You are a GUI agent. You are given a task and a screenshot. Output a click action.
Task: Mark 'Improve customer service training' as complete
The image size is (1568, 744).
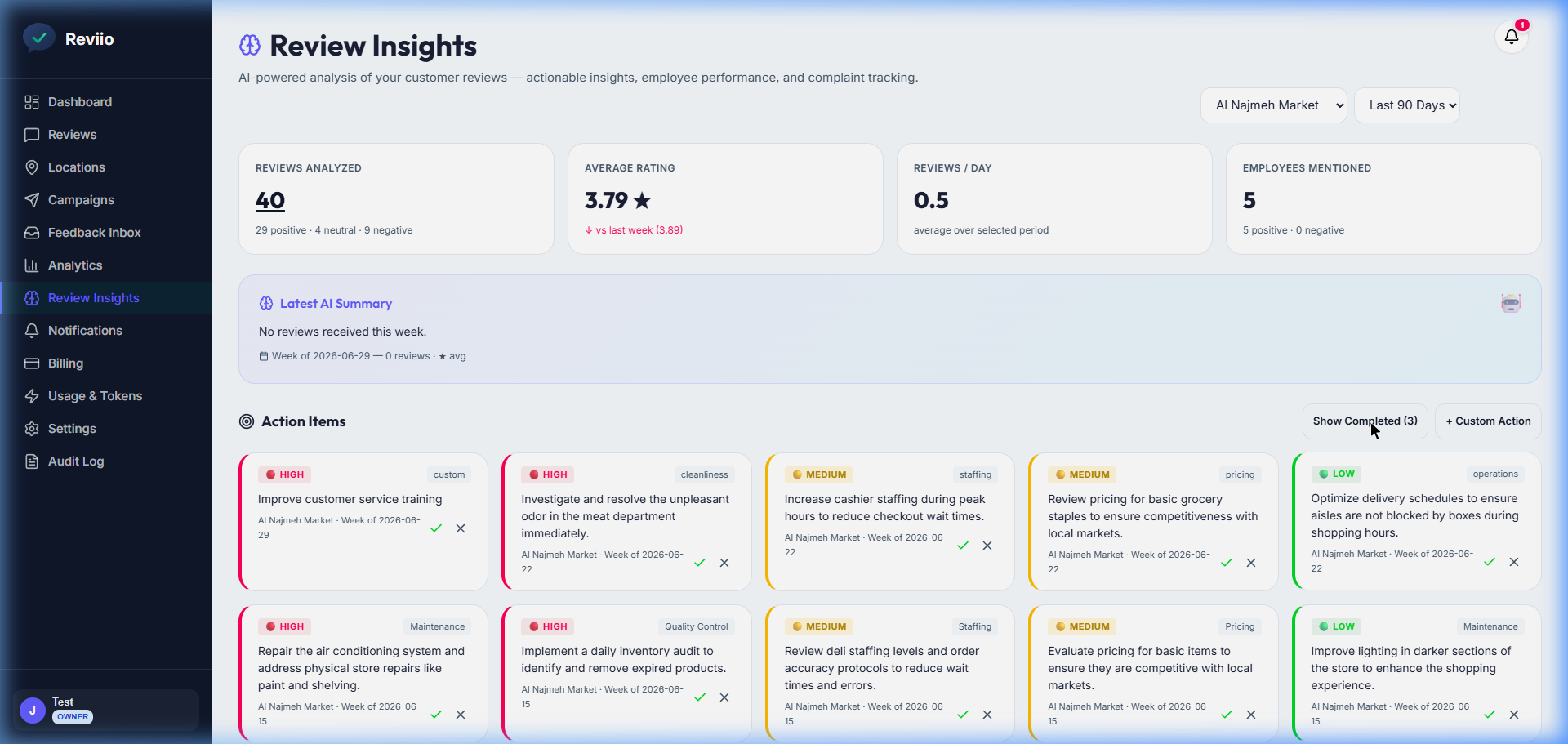[436, 528]
